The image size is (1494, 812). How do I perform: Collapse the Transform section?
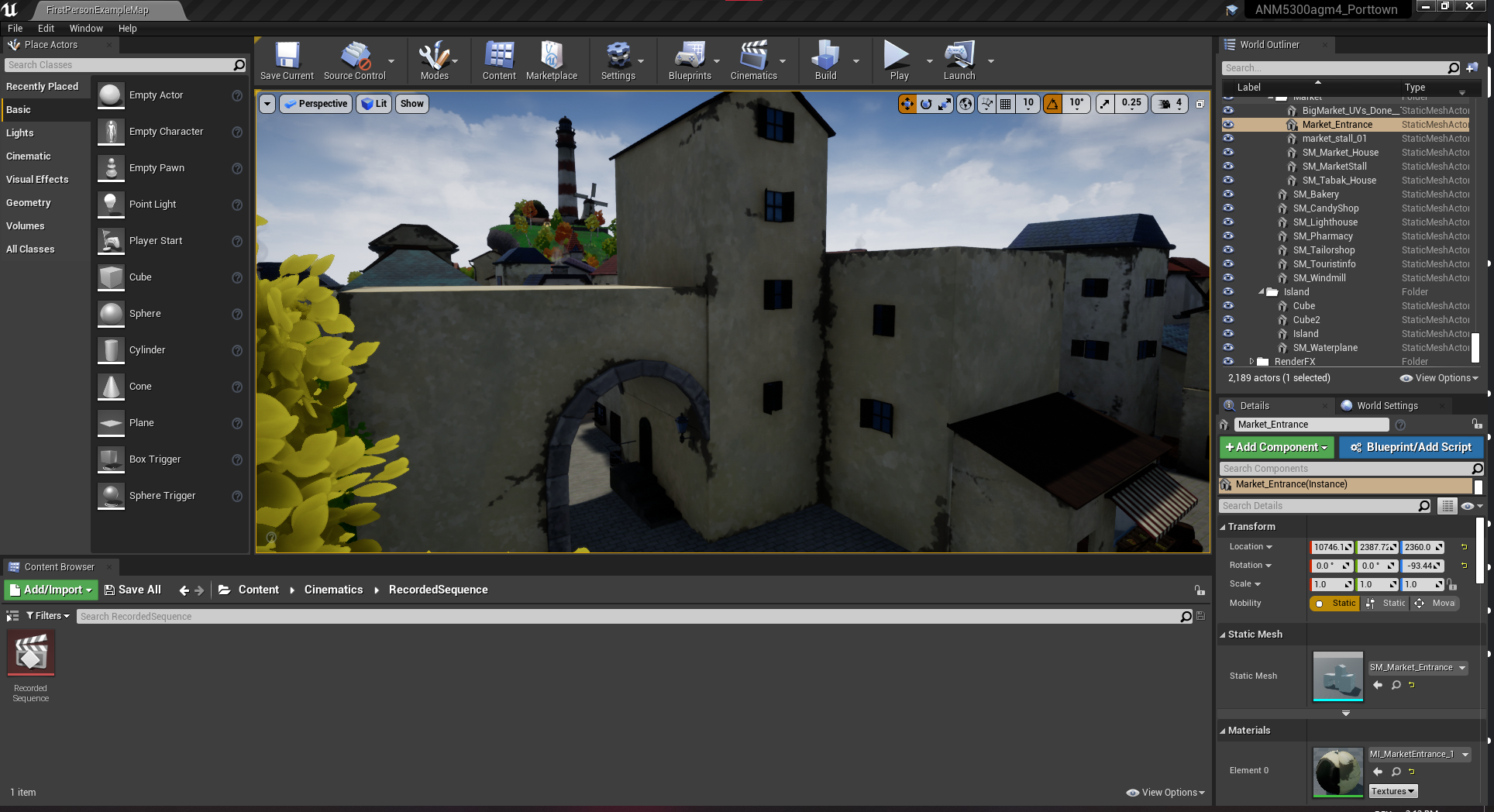1223,527
